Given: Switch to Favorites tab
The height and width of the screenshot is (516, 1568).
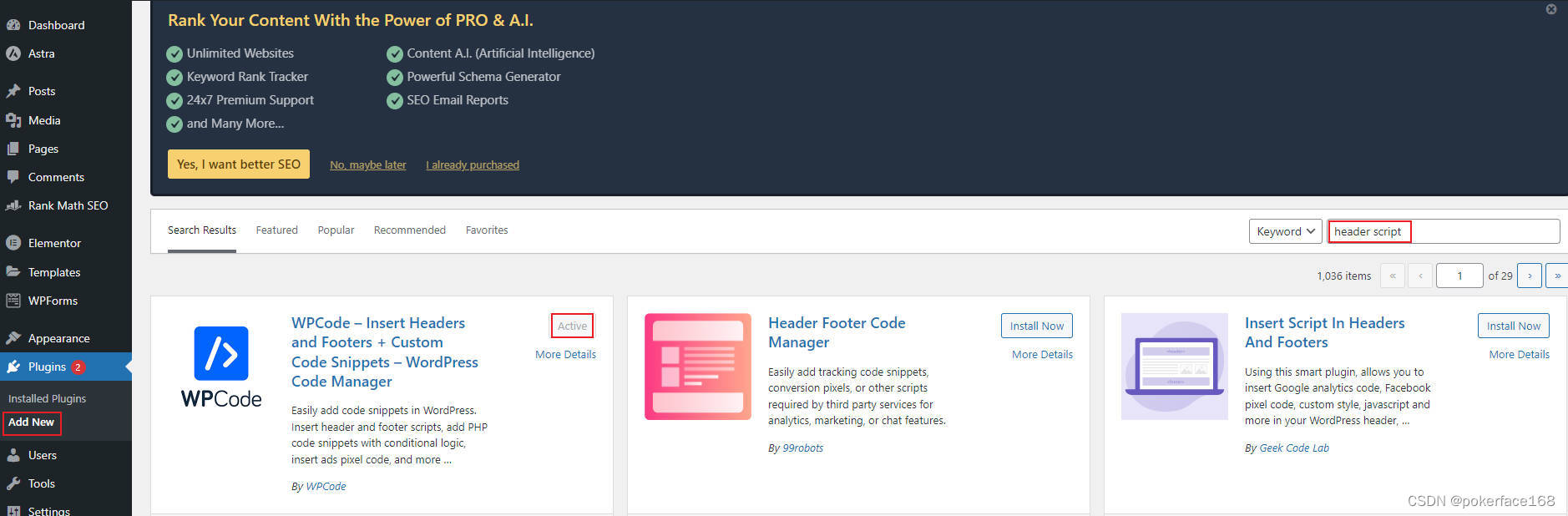Looking at the screenshot, I should pos(487,230).
